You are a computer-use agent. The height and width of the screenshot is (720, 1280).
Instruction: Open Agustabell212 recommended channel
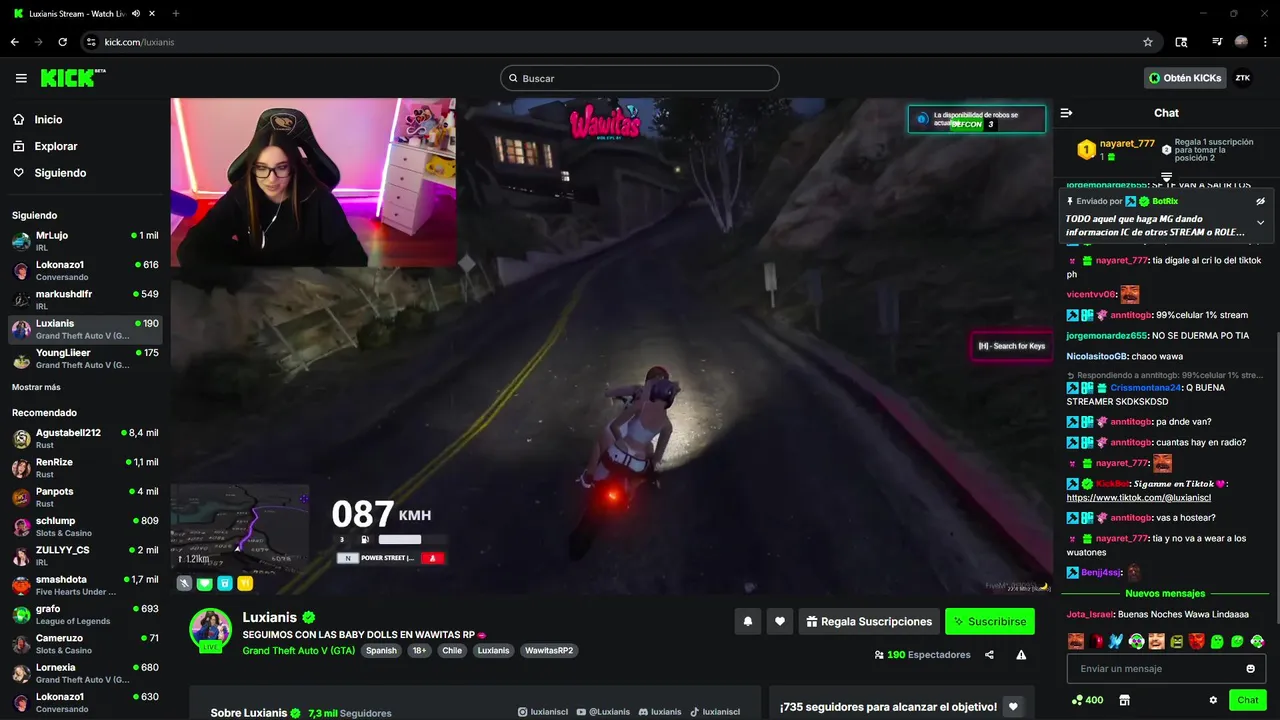pyautogui.click(x=85, y=439)
